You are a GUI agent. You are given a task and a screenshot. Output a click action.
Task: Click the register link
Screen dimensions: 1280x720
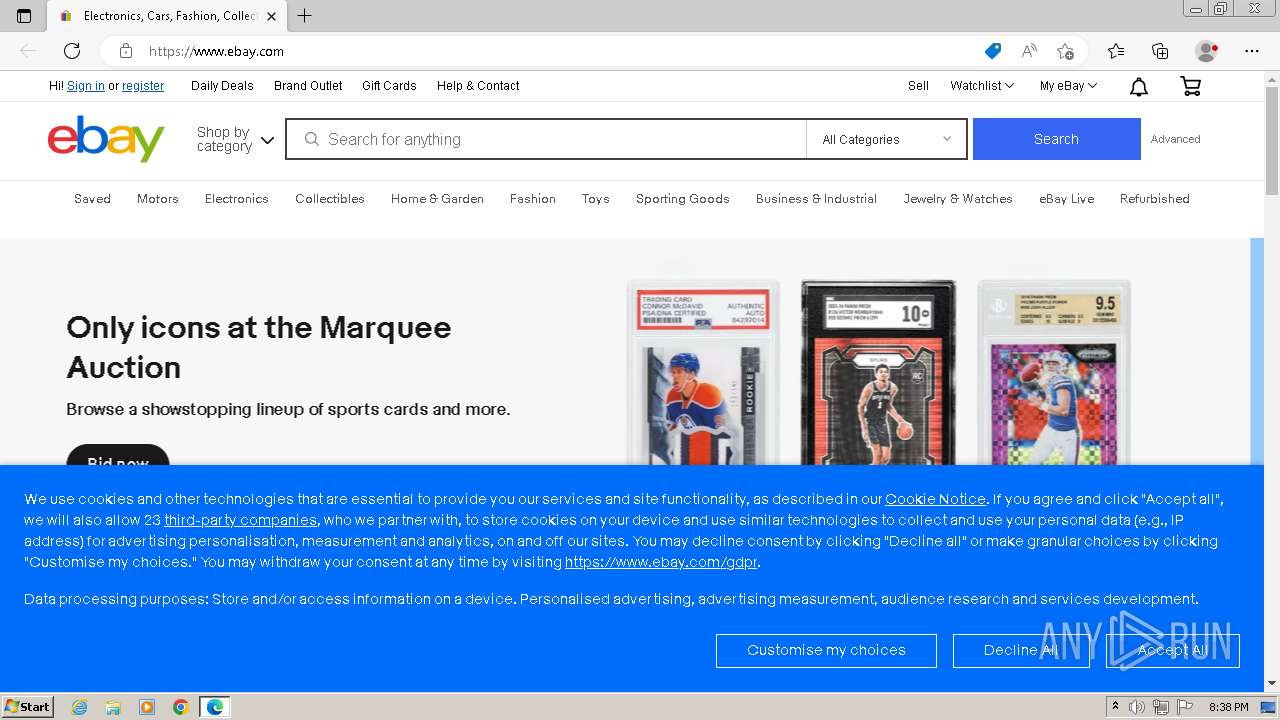pos(143,86)
